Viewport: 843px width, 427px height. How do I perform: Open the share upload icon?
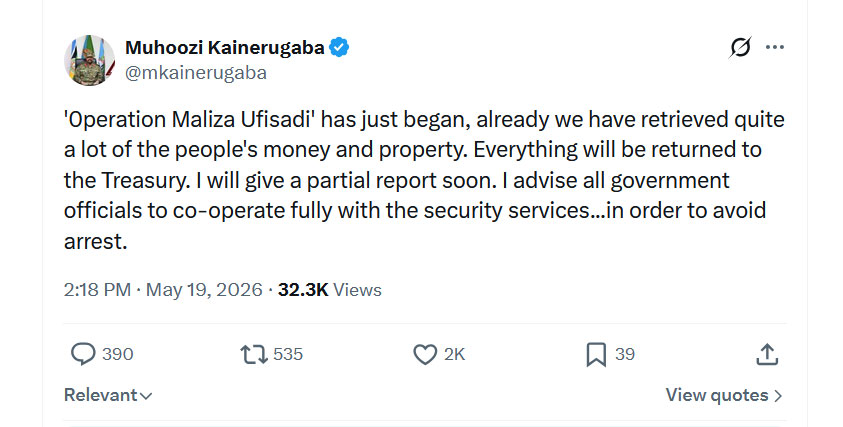(x=767, y=354)
